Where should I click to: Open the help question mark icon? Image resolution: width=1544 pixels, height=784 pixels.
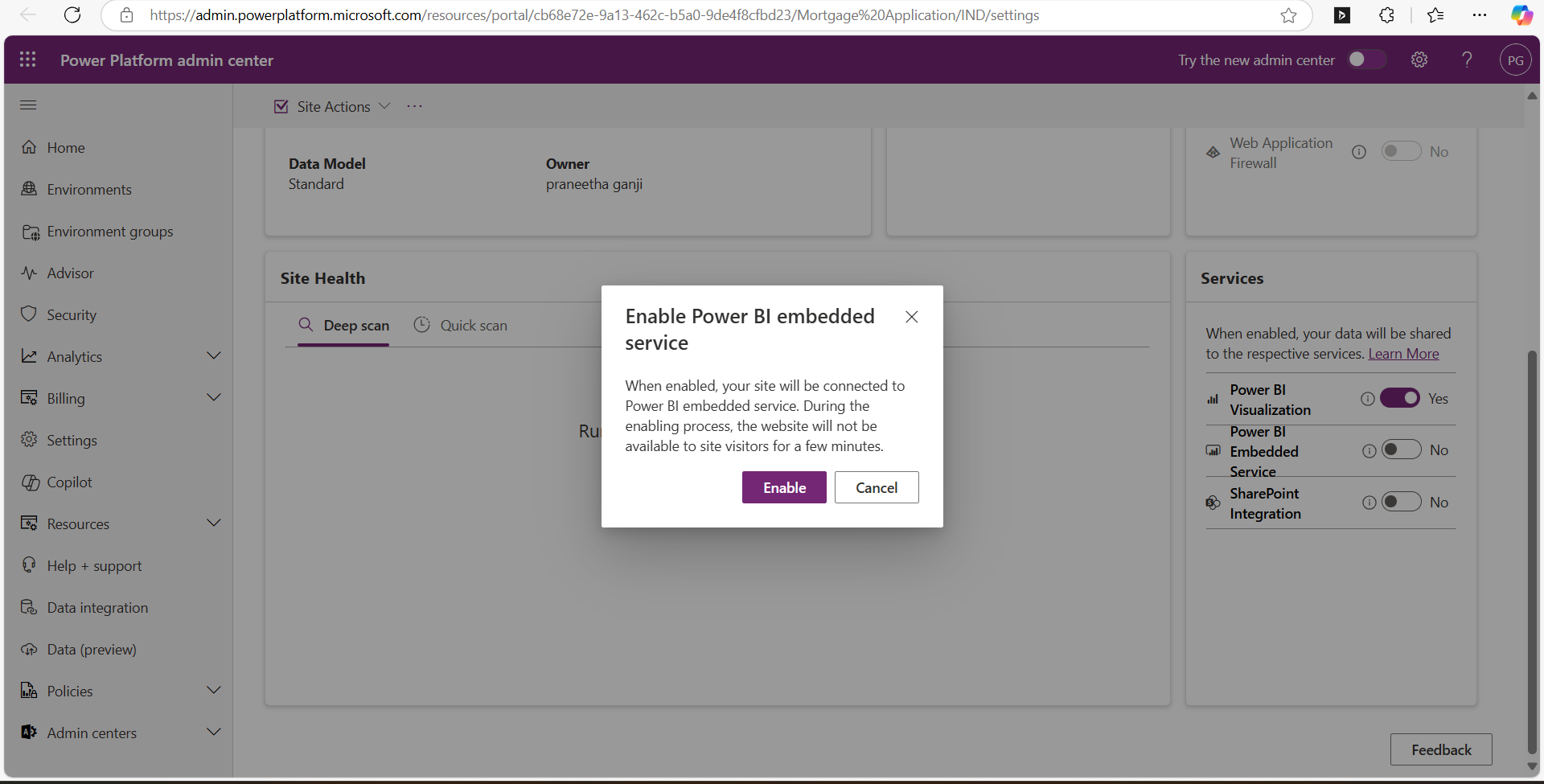pyautogui.click(x=1467, y=60)
